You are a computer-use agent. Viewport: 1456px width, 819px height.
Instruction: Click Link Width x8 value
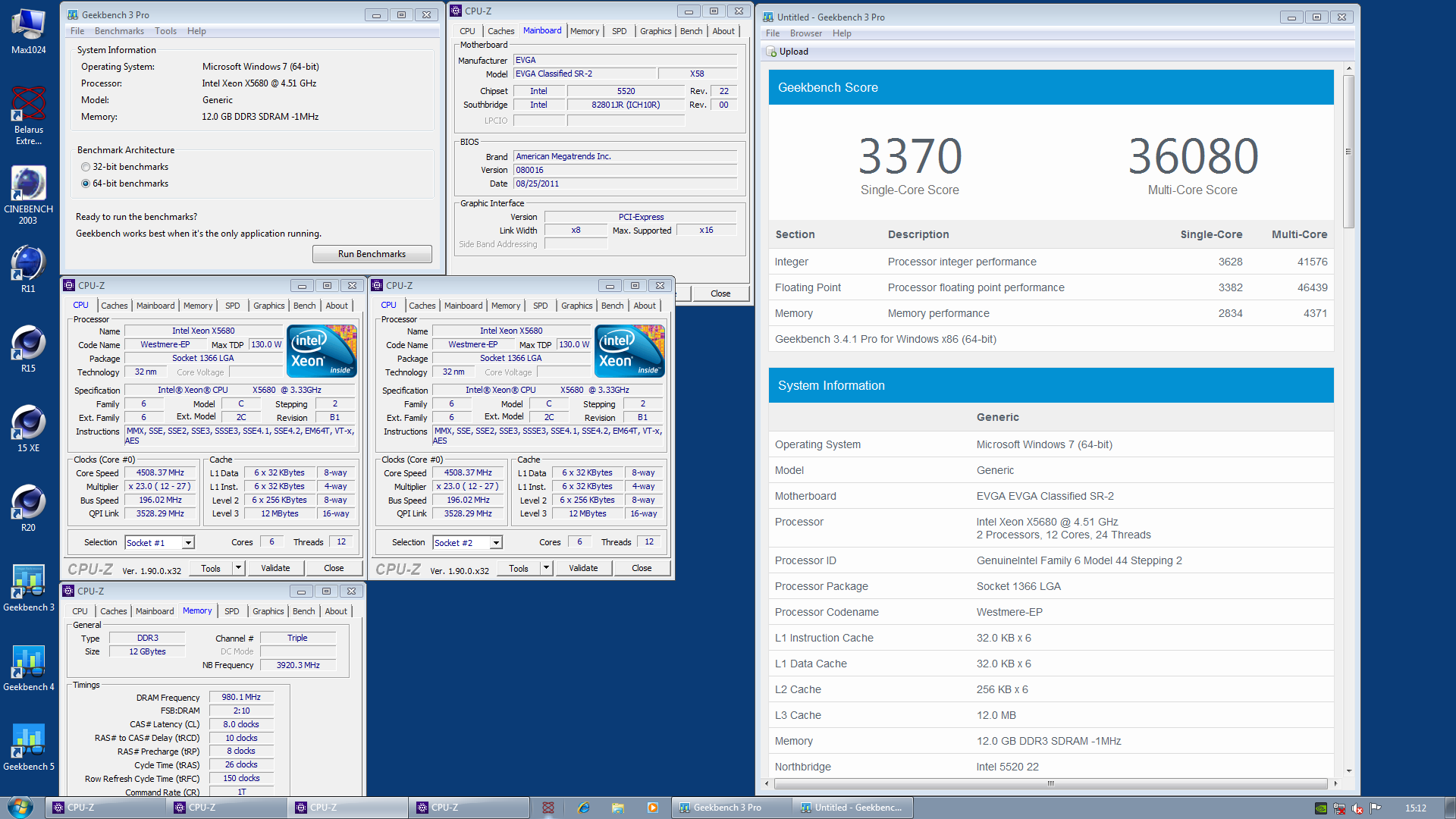point(576,231)
